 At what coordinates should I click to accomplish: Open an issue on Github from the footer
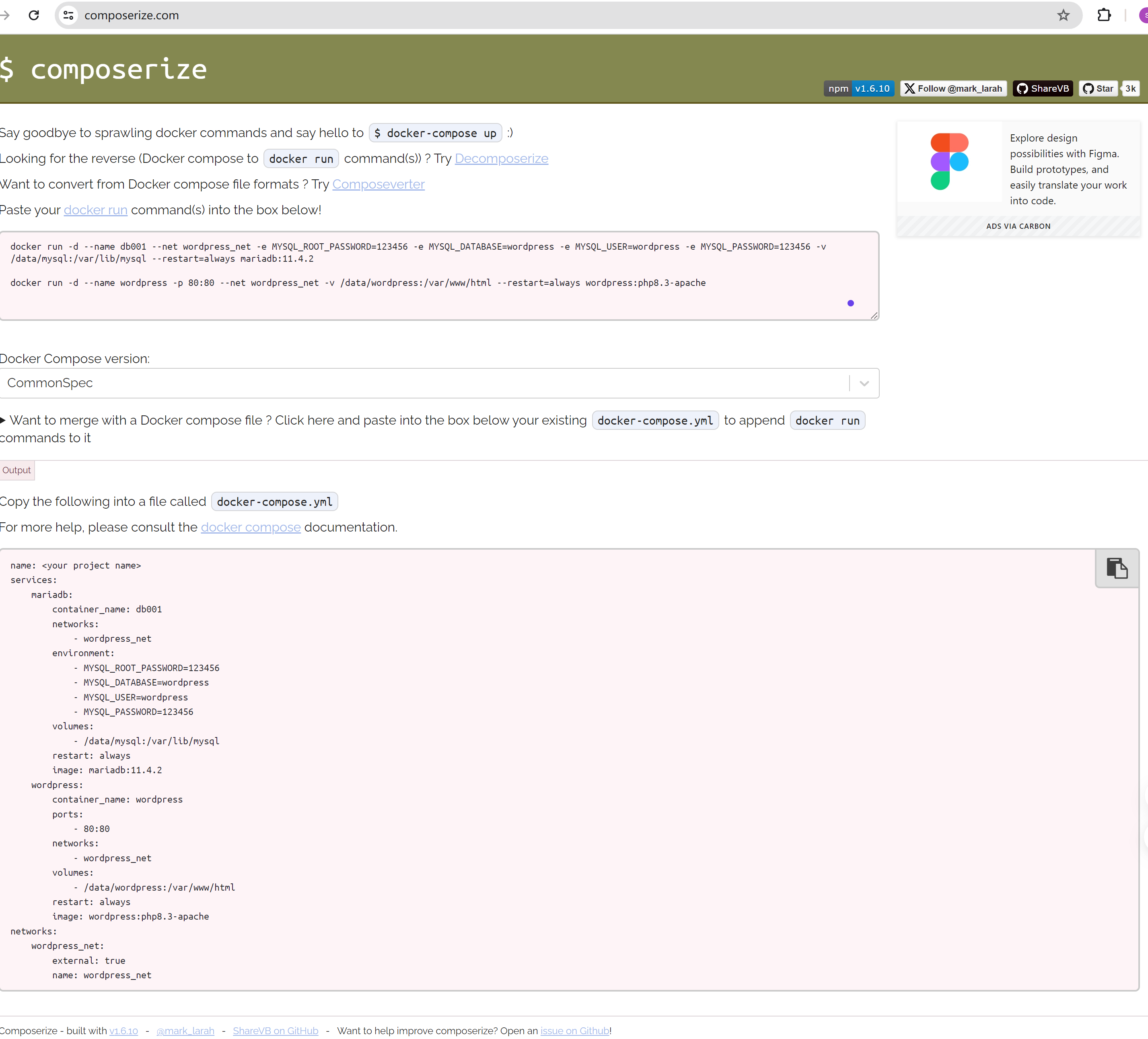(x=574, y=1031)
